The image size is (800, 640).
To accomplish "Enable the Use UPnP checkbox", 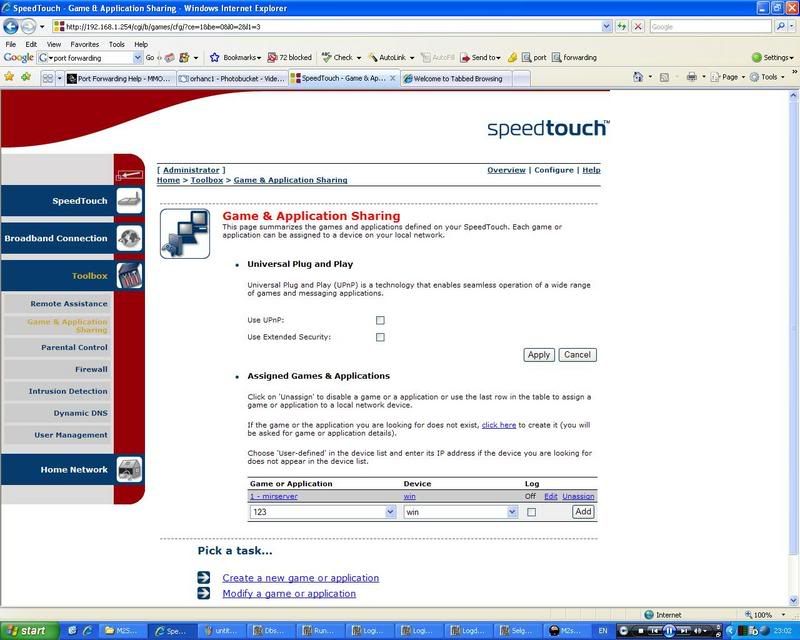I will pyautogui.click(x=380, y=320).
